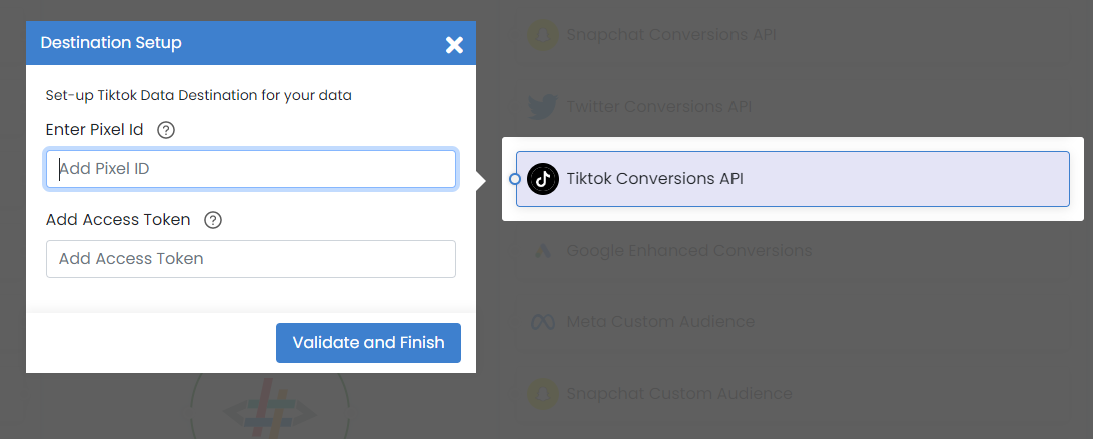Click the Destination Setup title bar
This screenshot has height=439, width=1093.
coord(251,43)
